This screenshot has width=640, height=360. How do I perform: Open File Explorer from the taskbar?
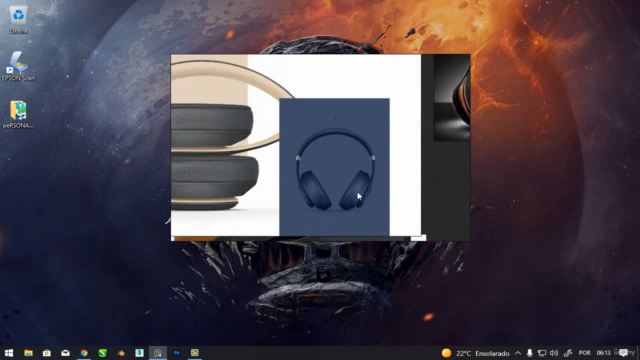(x=28, y=353)
